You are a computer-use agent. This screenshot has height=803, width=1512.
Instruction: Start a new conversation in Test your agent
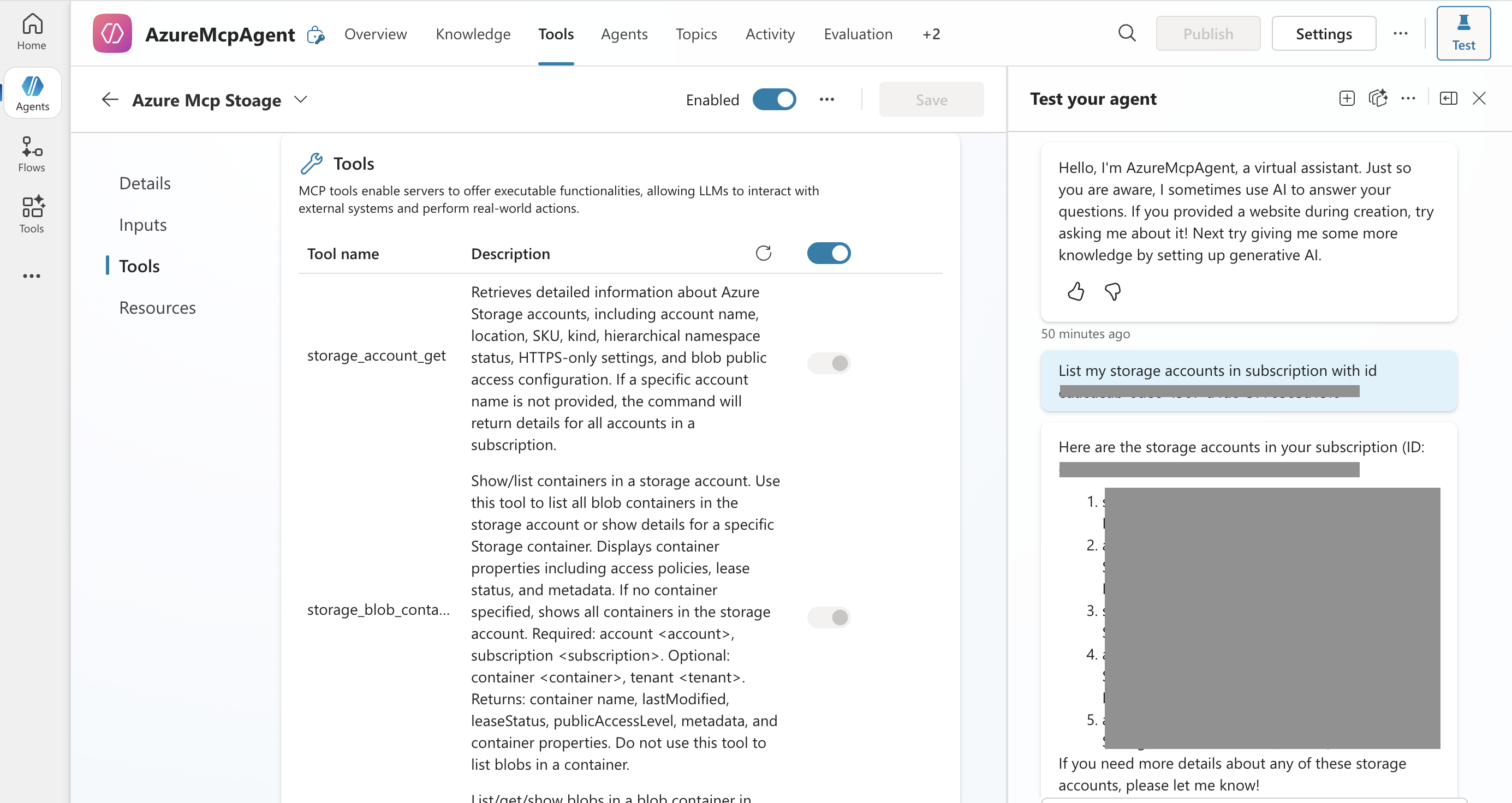(1347, 99)
